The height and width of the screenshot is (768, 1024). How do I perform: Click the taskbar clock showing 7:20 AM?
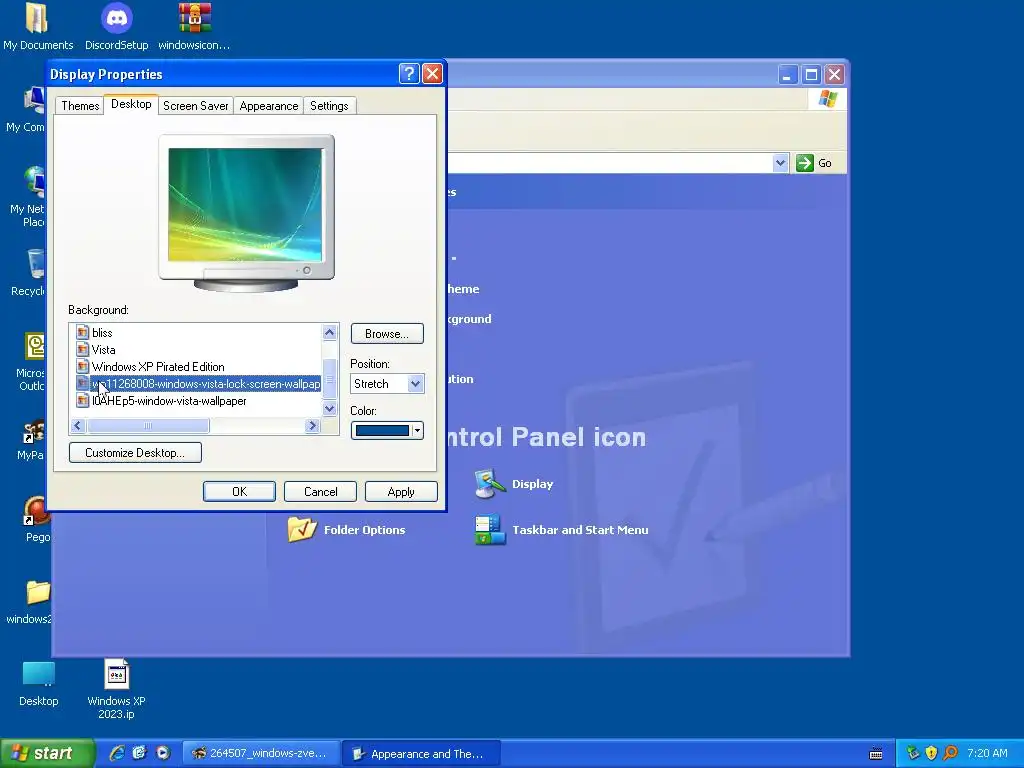987,753
